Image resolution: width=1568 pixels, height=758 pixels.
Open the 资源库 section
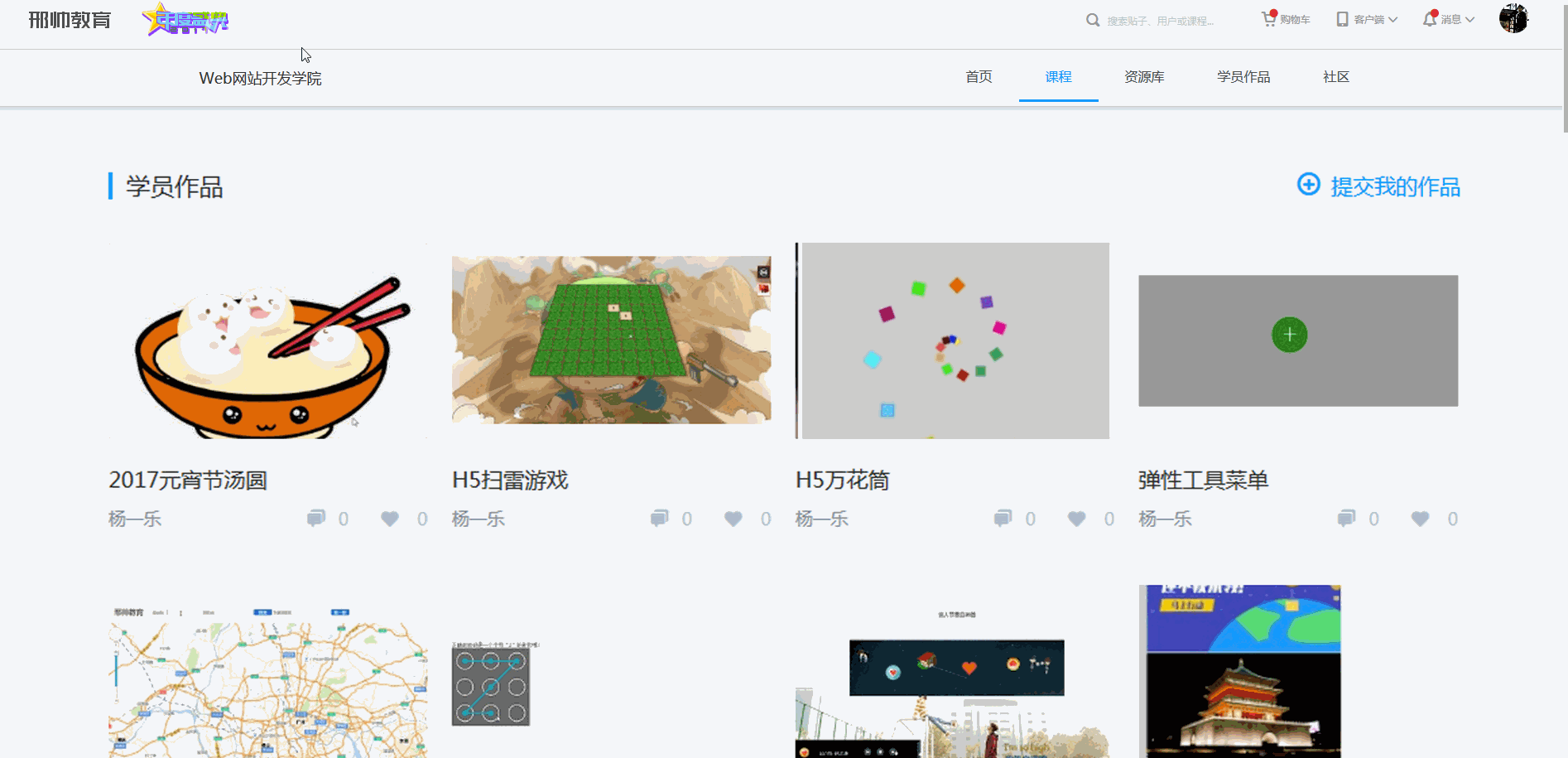[x=1143, y=76]
